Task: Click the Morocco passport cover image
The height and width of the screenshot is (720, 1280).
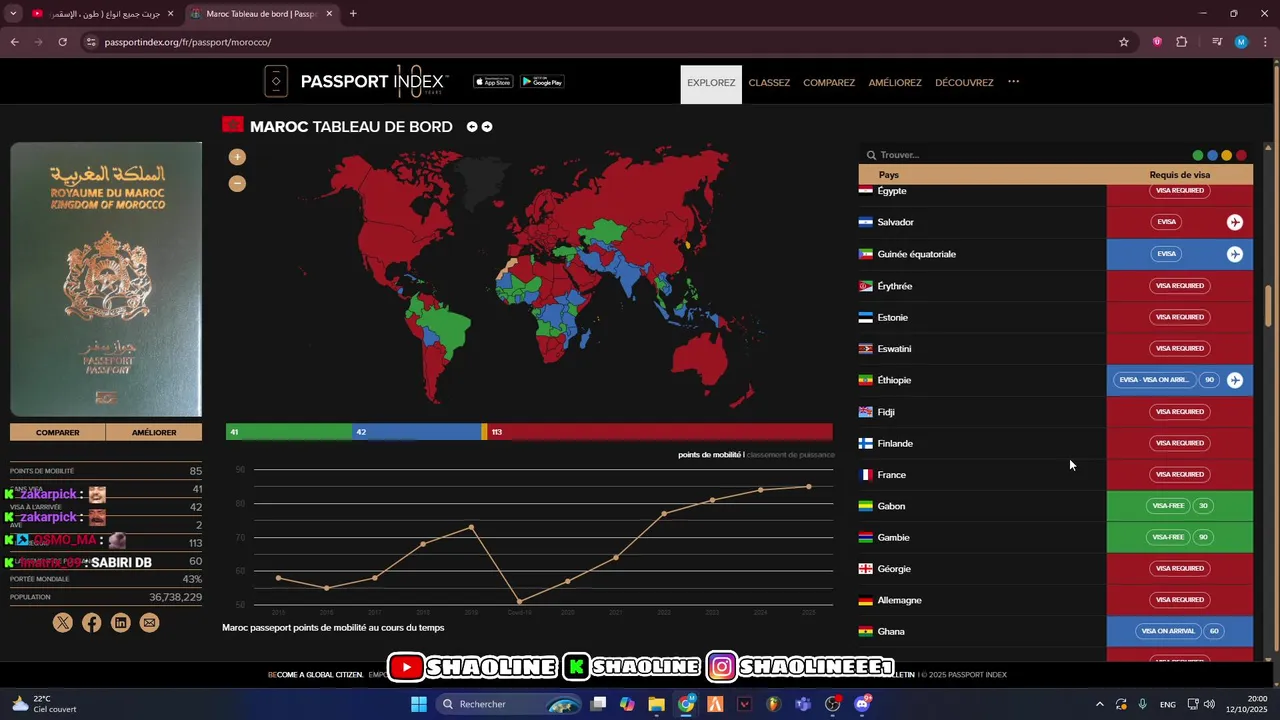Action: [x=106, y=279]
